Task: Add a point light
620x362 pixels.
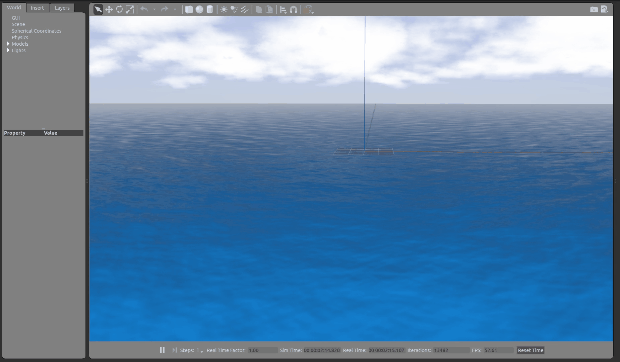Action: (x=223, y=9)
